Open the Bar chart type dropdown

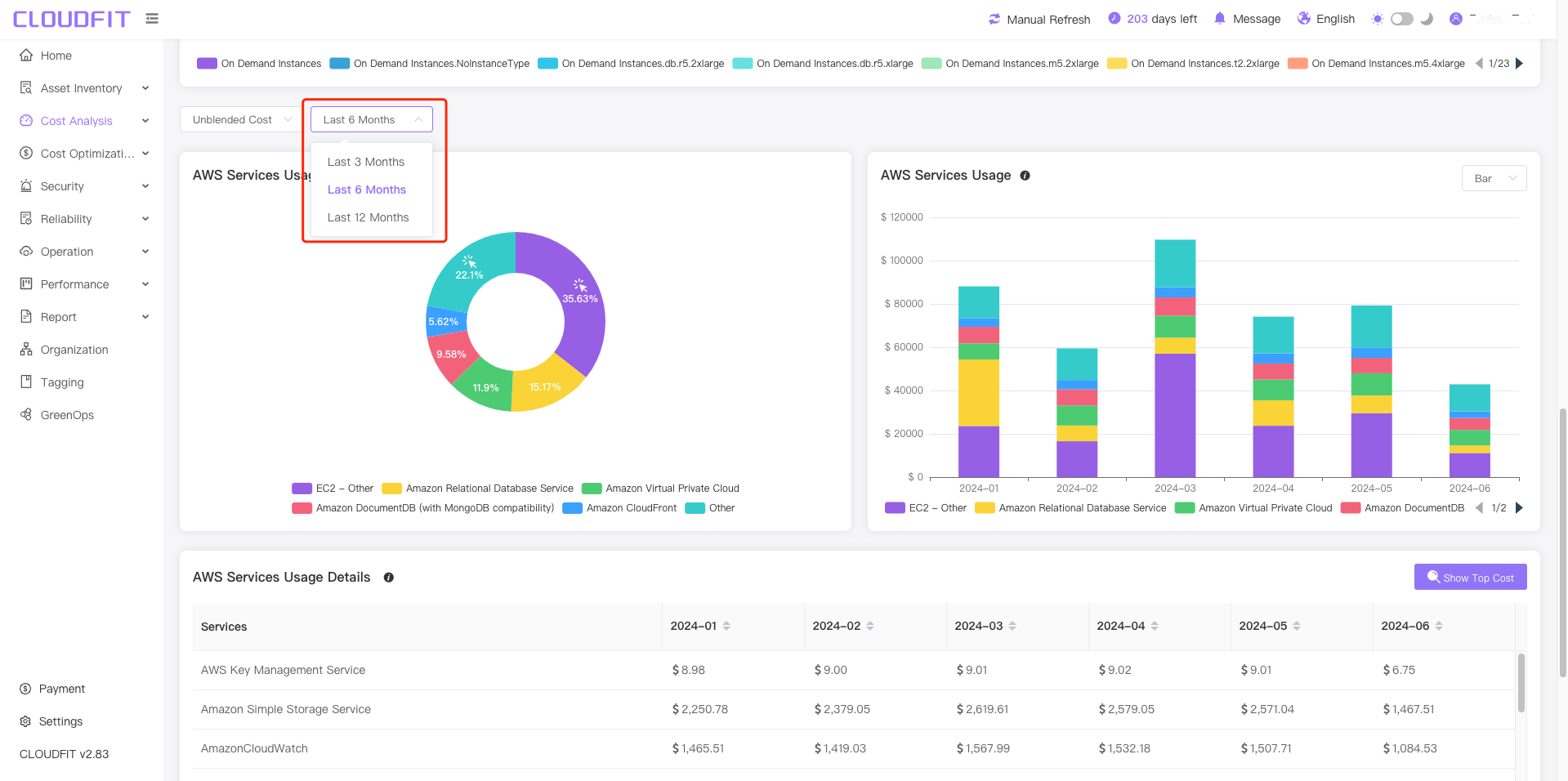tap(1494, 178)
